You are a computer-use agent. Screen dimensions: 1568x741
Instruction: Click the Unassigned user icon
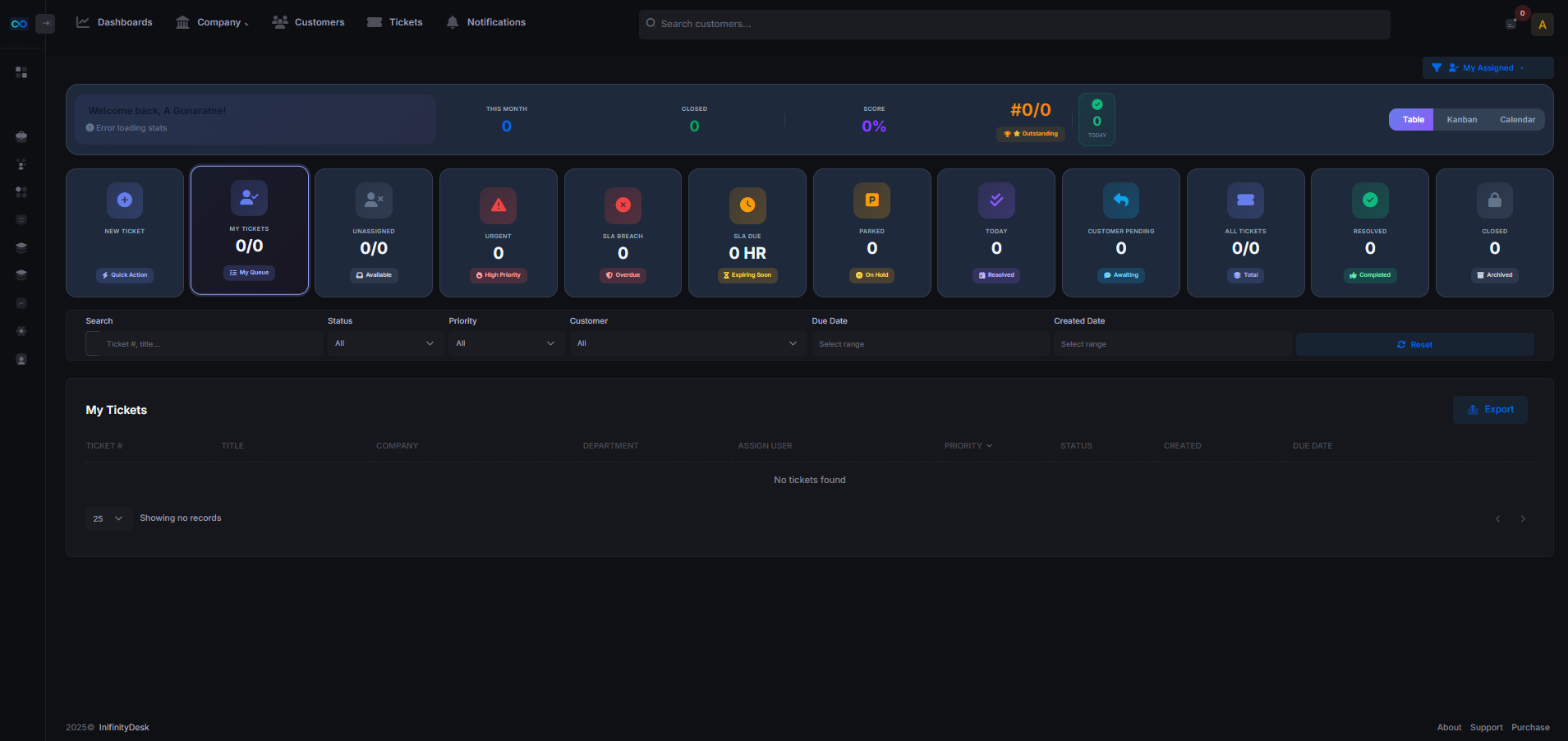374,200
